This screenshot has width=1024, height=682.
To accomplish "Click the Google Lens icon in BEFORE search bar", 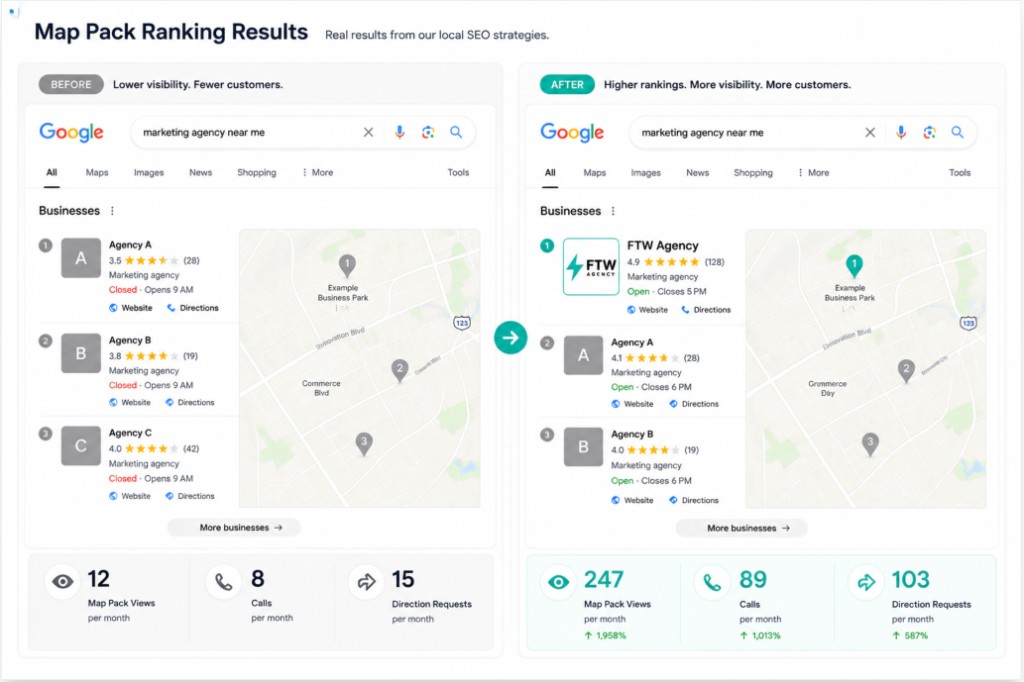I will pyautogui.click(x=428, y=133).
